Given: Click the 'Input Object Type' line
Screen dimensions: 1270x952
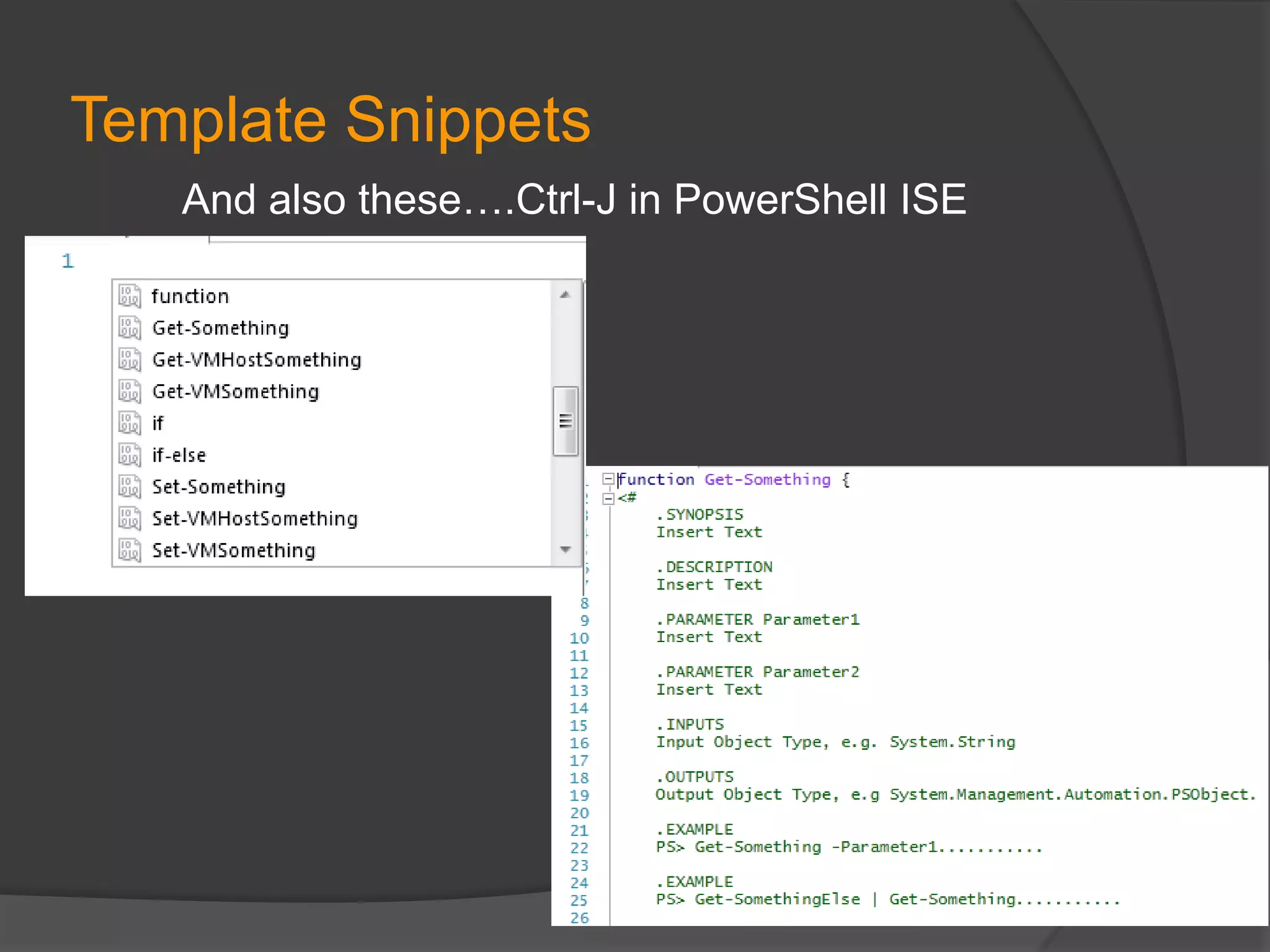Looking at the screenshot, I should pos(835,742).
